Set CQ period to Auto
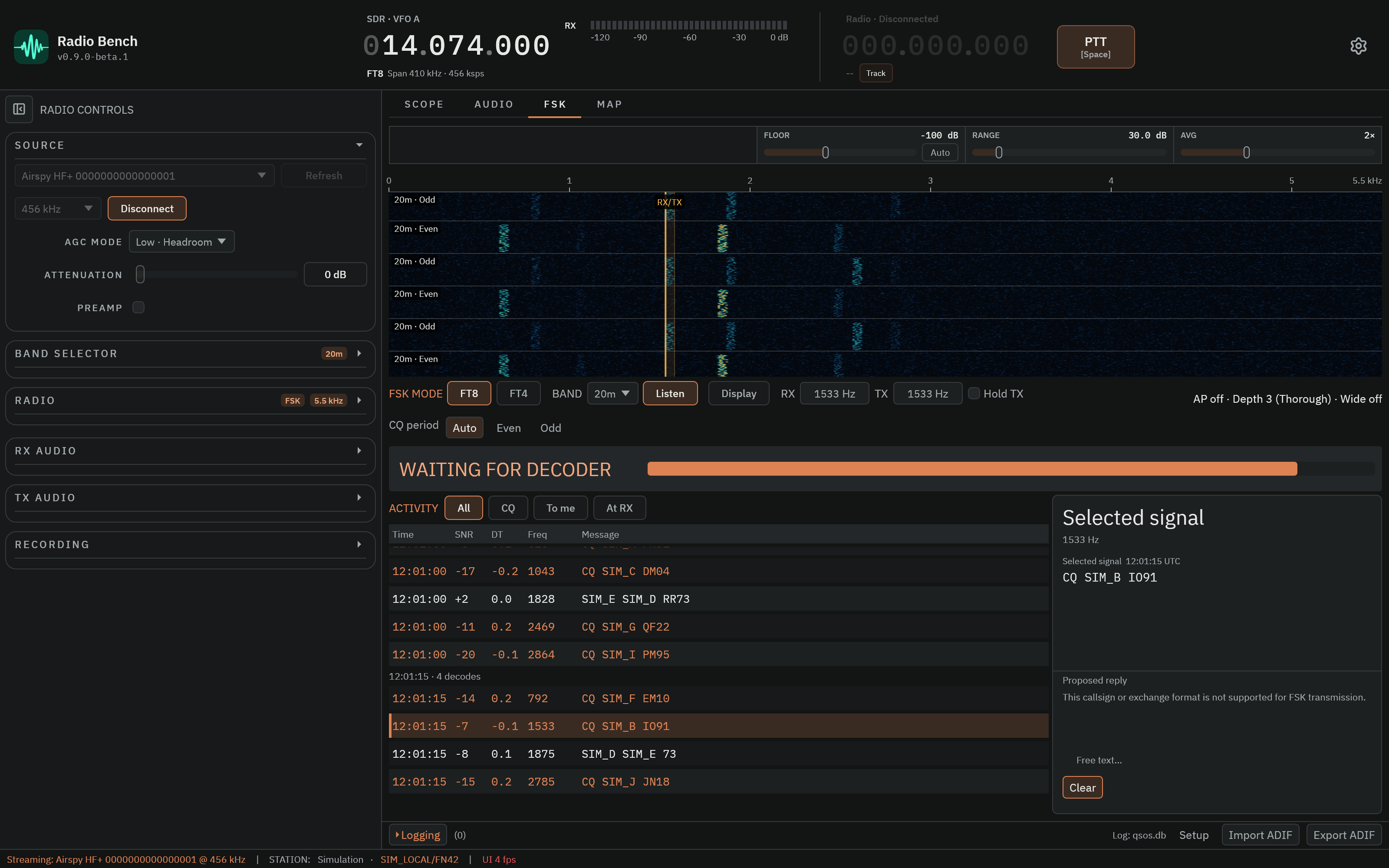Image resolution: width=1389 pixels, height=868 pixels. [x=464, y=427]
